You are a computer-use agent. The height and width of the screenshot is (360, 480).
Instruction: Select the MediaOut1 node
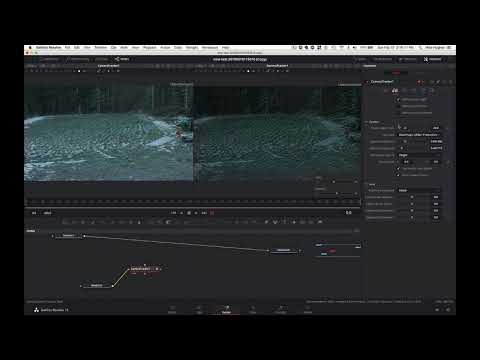pos(284,250)
